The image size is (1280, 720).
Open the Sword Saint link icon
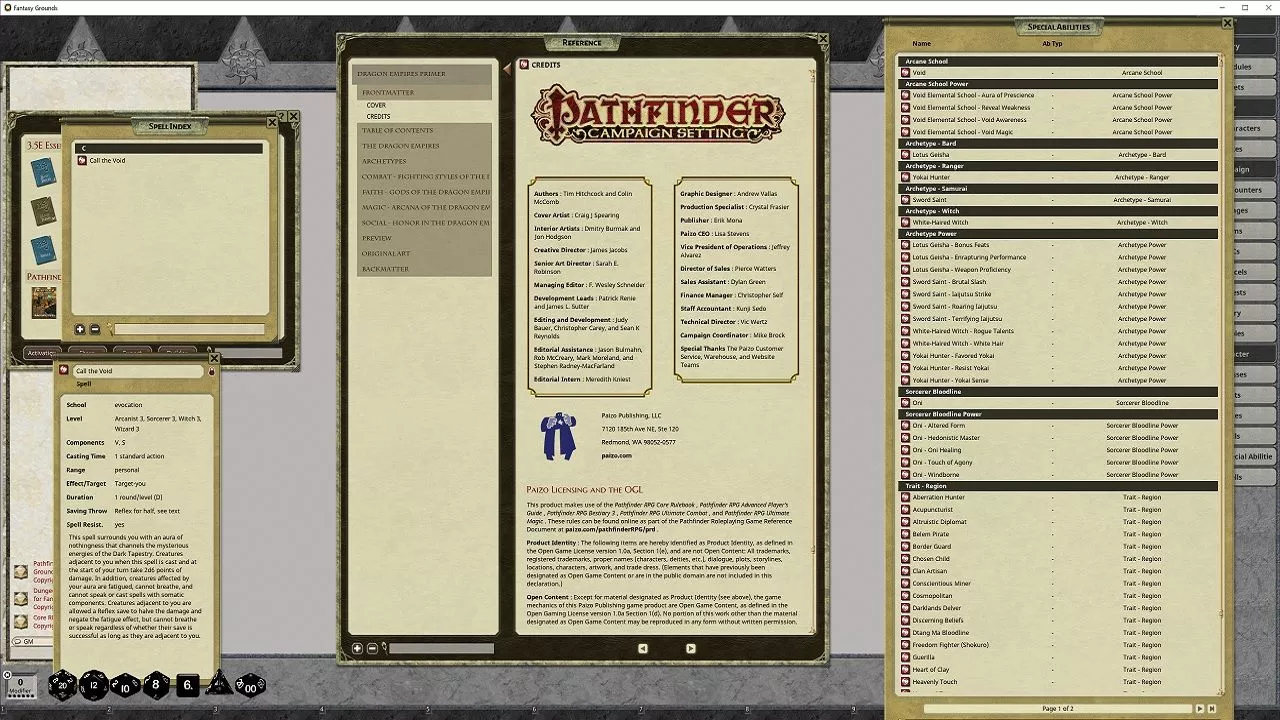(x=905, y=200)
